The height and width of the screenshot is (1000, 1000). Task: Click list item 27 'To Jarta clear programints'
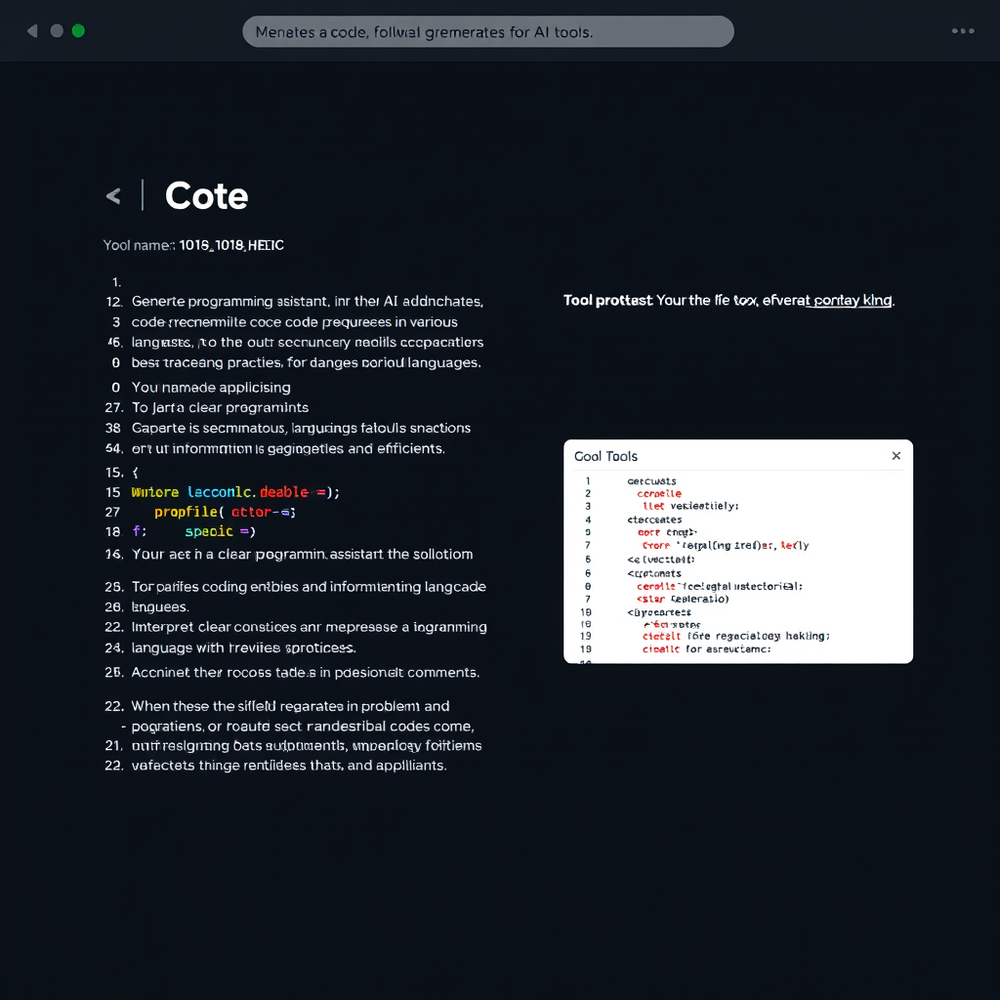[210, 408]
